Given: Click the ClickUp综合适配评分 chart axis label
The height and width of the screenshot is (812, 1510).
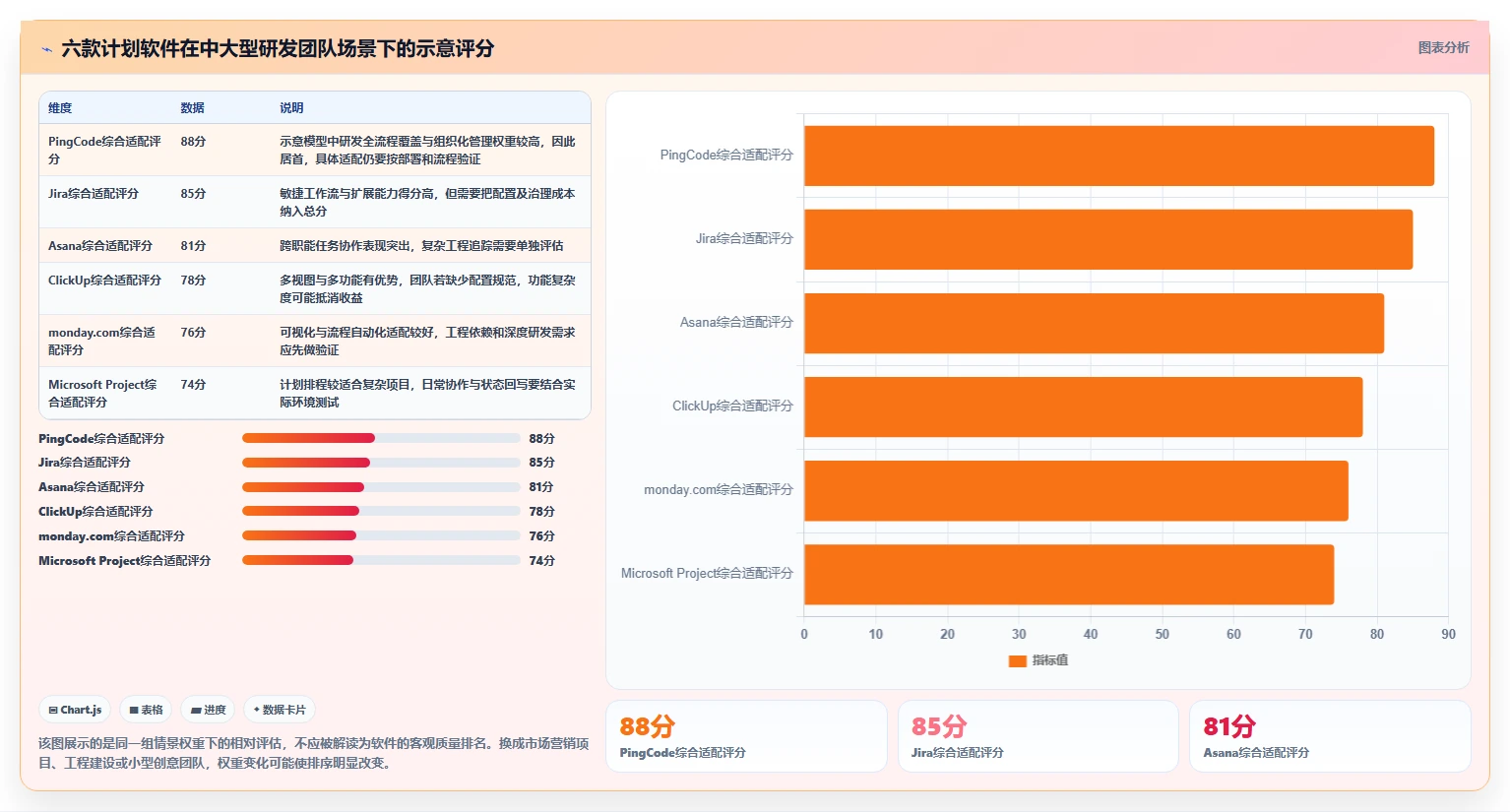Looking at the screenshot, I should pos(732,406).
